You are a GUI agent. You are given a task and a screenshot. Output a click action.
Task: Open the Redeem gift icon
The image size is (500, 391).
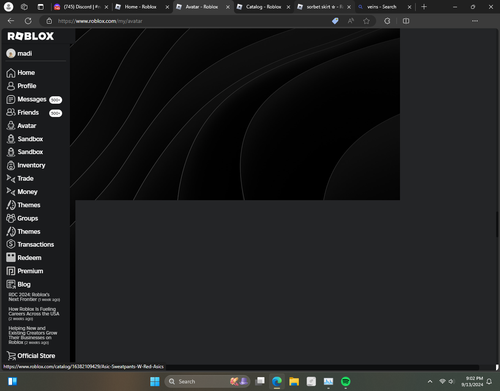tap(11, 257)
